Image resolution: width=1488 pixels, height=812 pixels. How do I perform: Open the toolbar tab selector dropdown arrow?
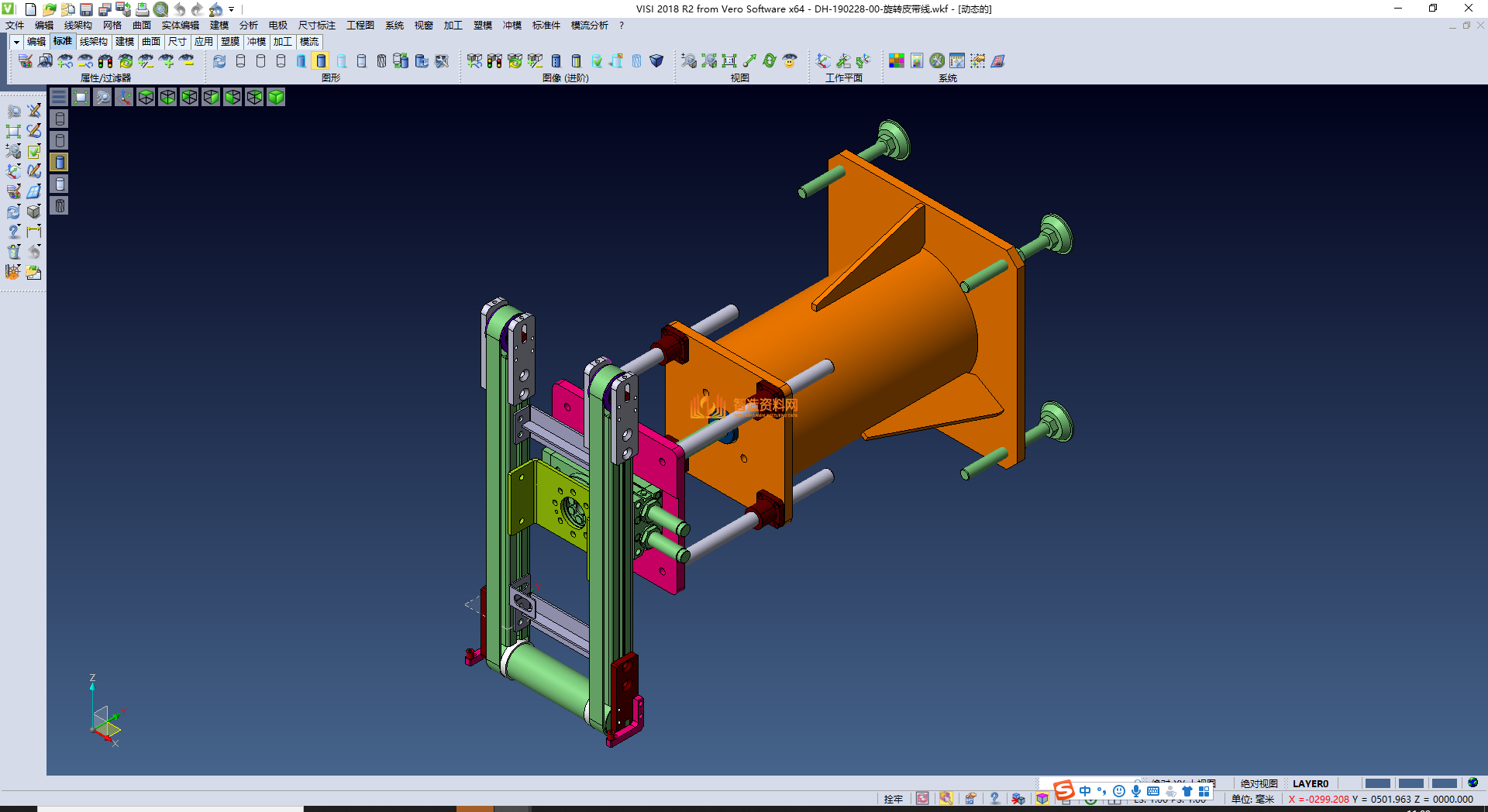pyautogui.click(x=16, y=42)
